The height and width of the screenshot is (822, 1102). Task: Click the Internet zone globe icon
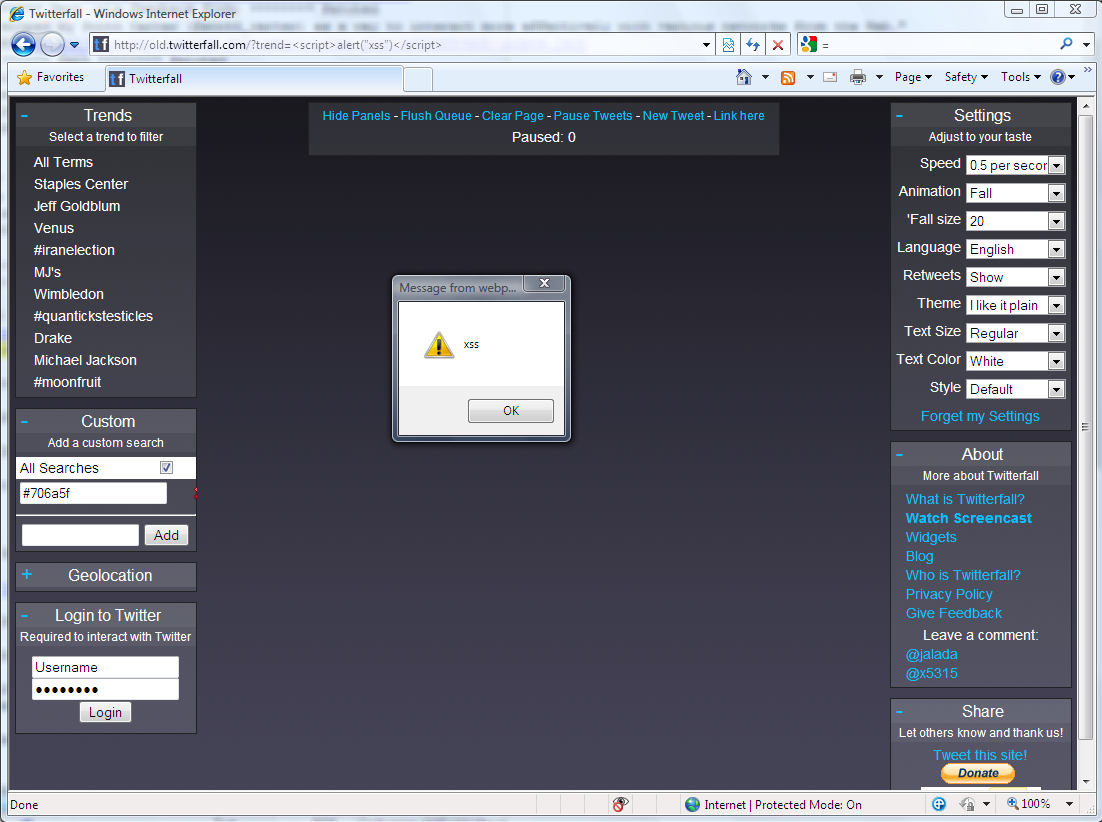pos(692,804)
